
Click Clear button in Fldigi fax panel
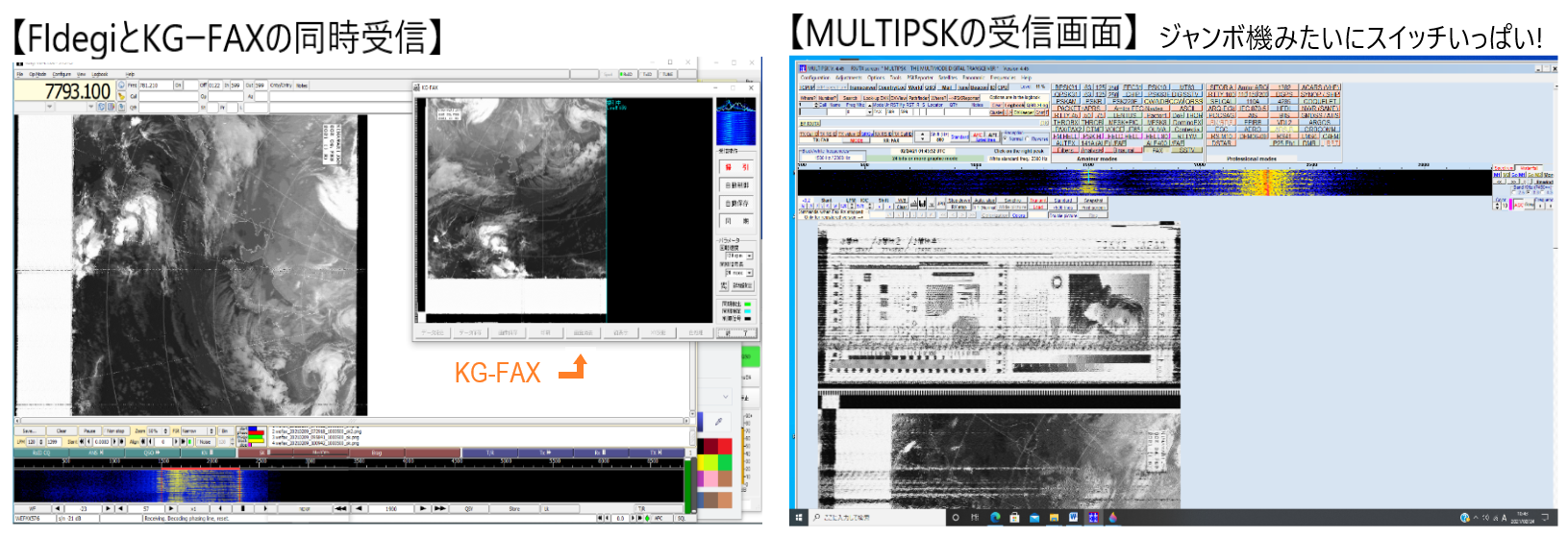tap(62, 430)
